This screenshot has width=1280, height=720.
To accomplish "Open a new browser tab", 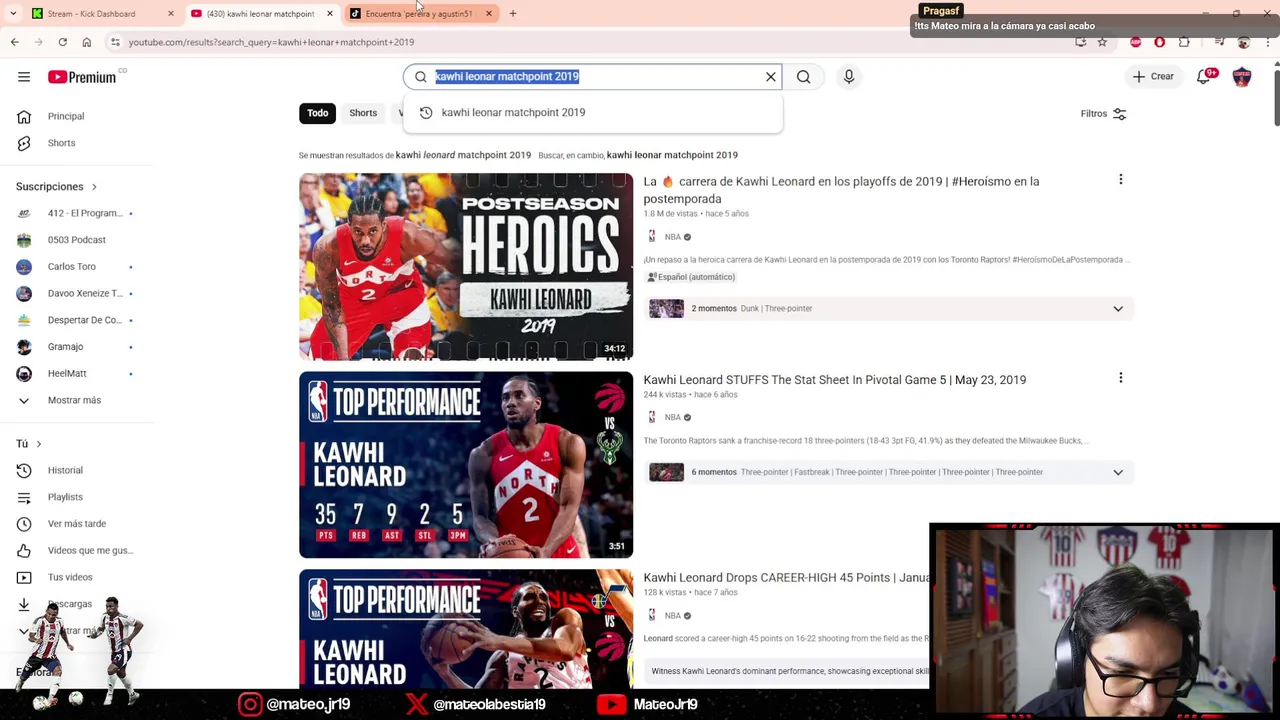I will pos(513,14).
